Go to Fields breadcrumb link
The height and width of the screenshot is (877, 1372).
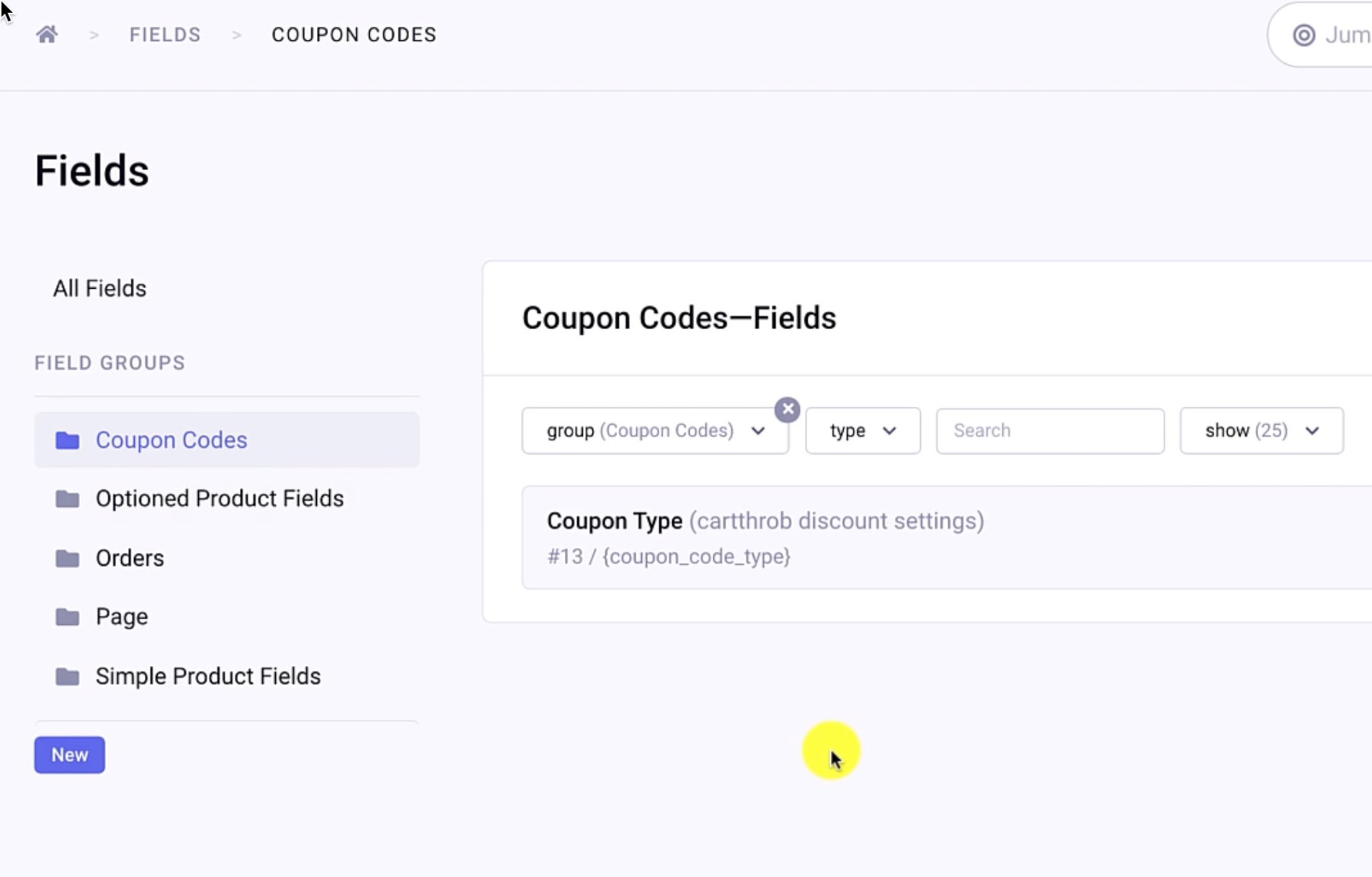(165, 35)
